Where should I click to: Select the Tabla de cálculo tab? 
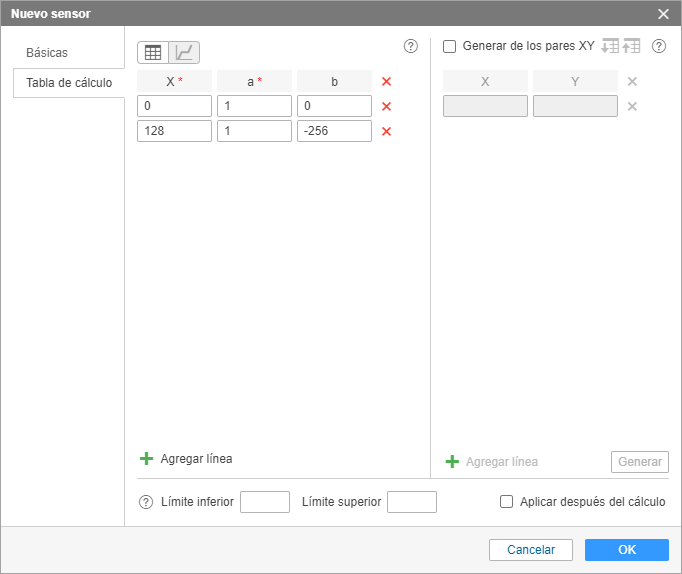coord(68,83)
